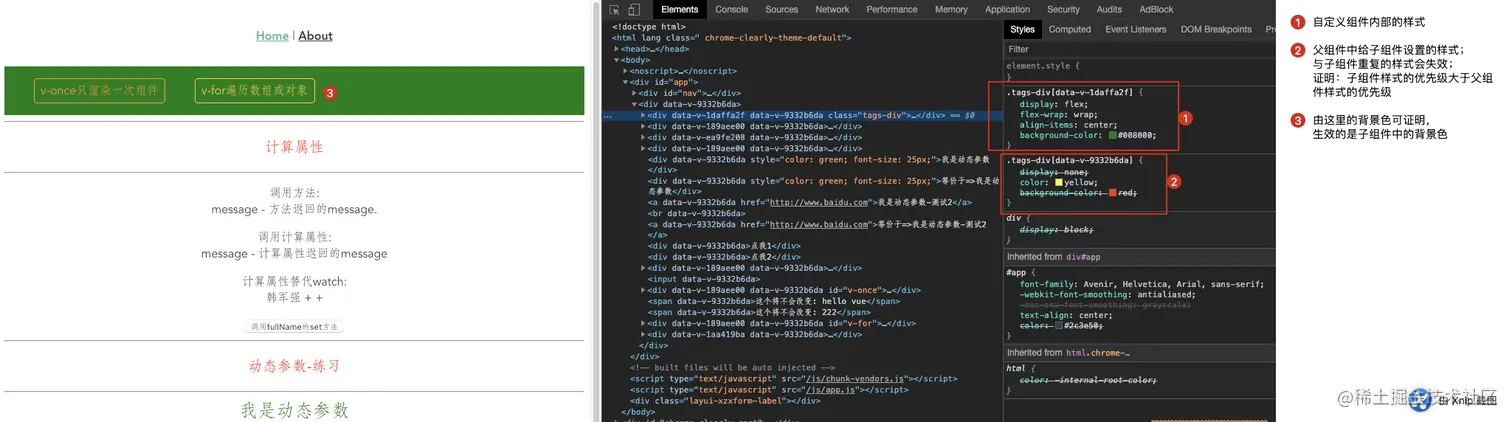Screen dimensions: 1512x422
Task: Click the 调用fullName的set方法 button
Action: pos(294,327)
